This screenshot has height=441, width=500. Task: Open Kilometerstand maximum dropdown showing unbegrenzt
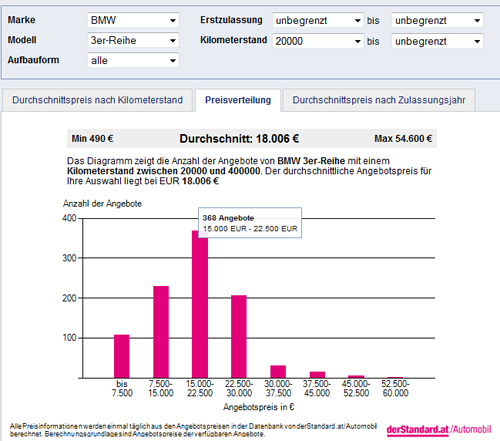click(x=437, y=41)
